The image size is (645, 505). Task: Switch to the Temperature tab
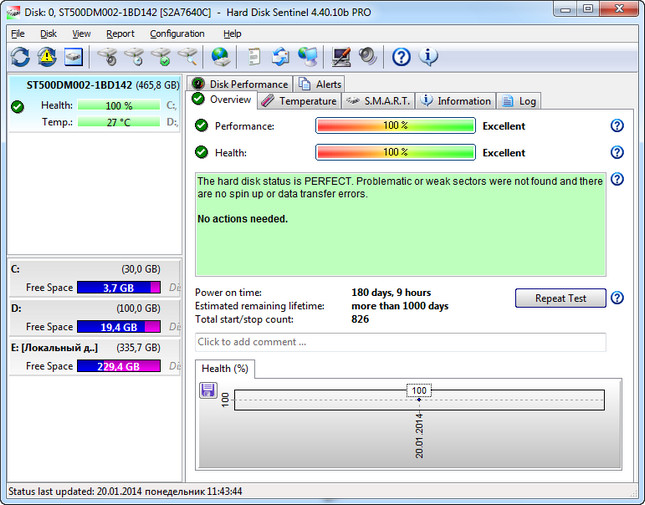pyautogui.click(x=299, y=101)
